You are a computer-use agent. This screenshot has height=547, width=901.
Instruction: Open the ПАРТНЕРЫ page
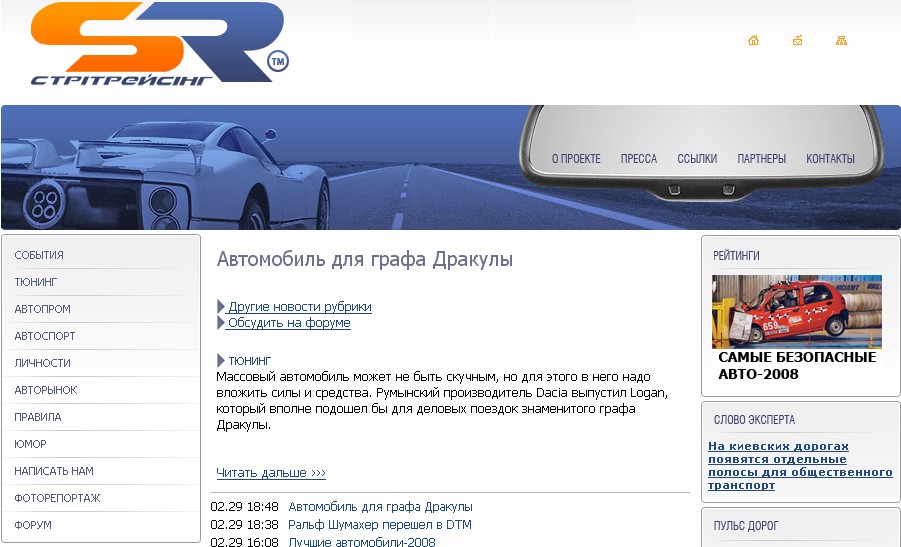coord(761,159)
